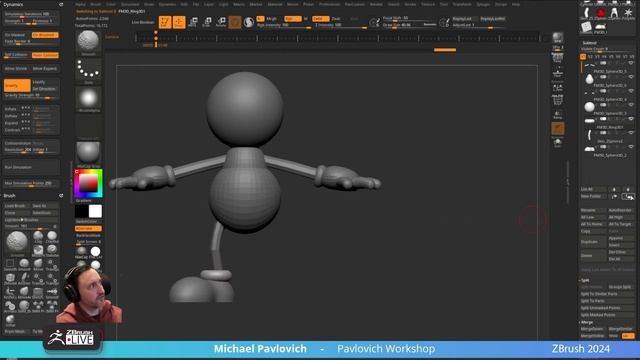Collapse the Dynamics palette title
The height and width of the screenshot is (360, 640).
[13, 4]
